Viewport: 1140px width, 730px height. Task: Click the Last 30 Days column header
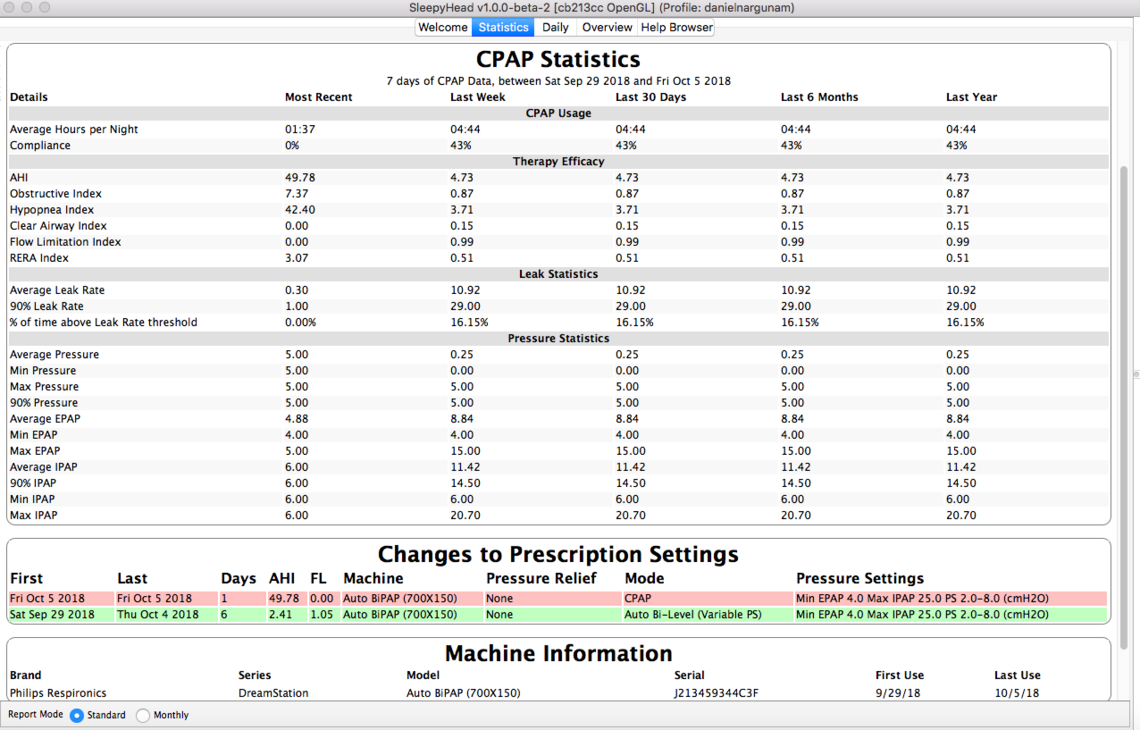click(x=650, y=97)
